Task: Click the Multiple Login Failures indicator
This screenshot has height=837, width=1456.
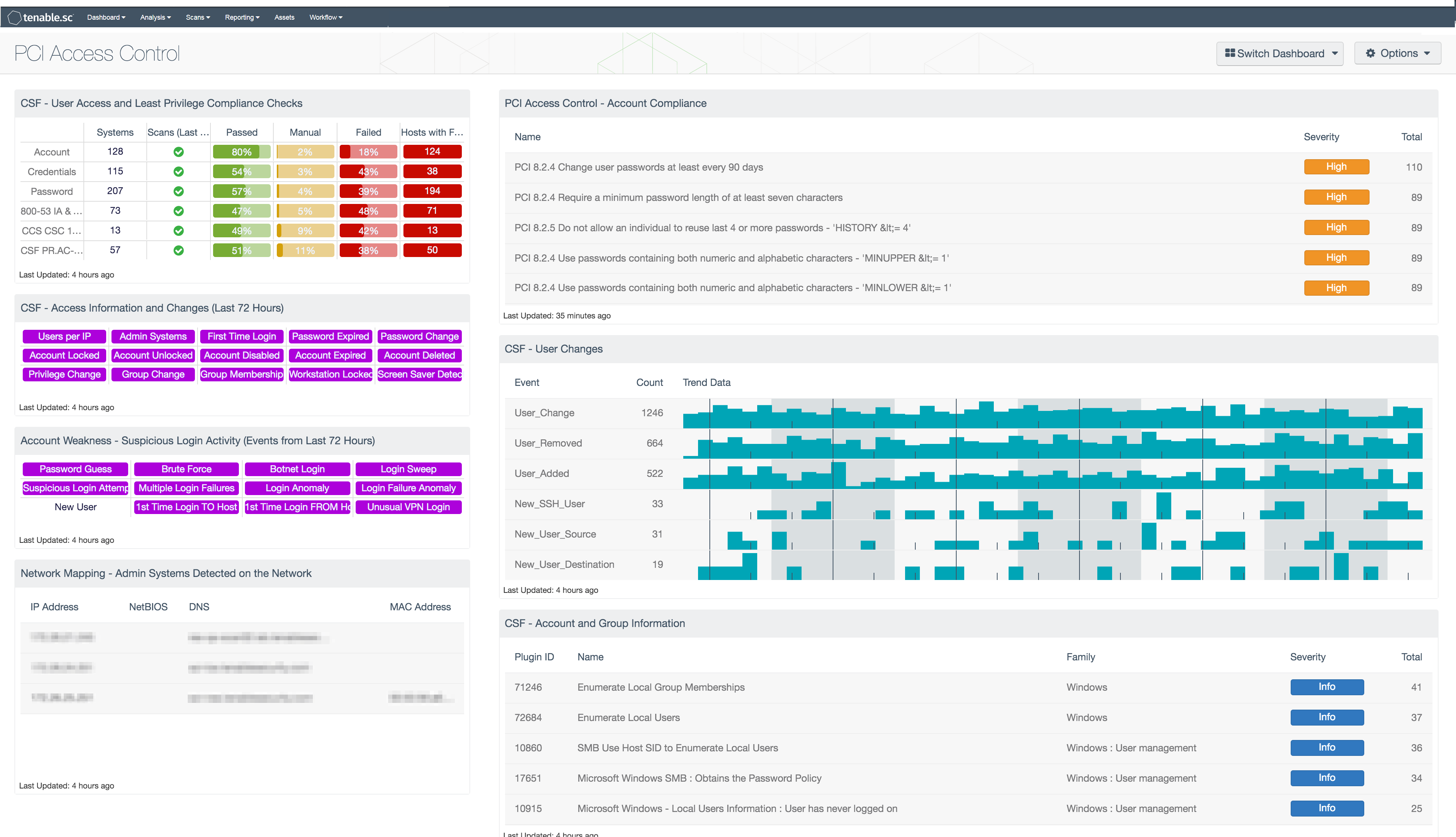Action: (186, 488)
